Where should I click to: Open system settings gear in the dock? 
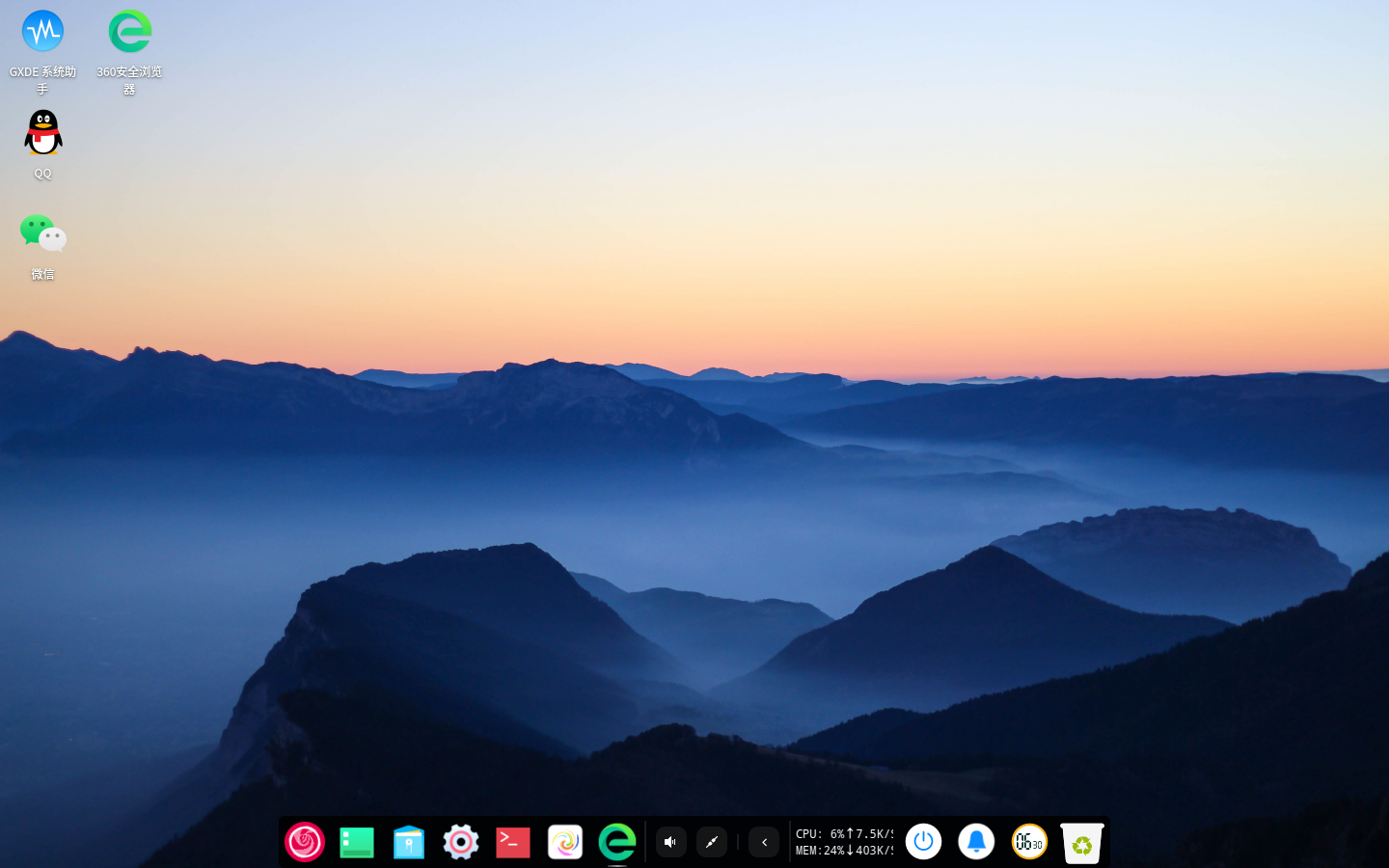[461, 842]
